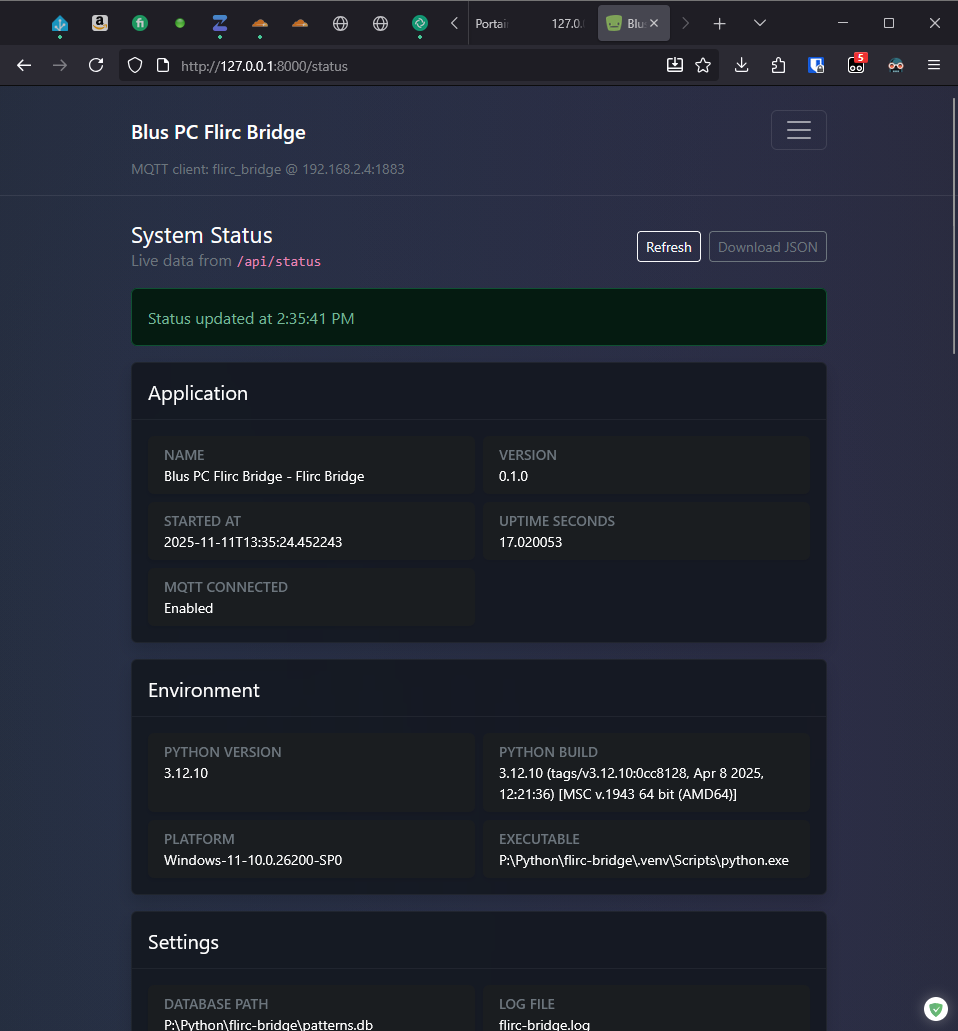This screenshot has width=958, height=1031.
Task: Open the extension with red 5 badge
Action: [x=857, y=64]
